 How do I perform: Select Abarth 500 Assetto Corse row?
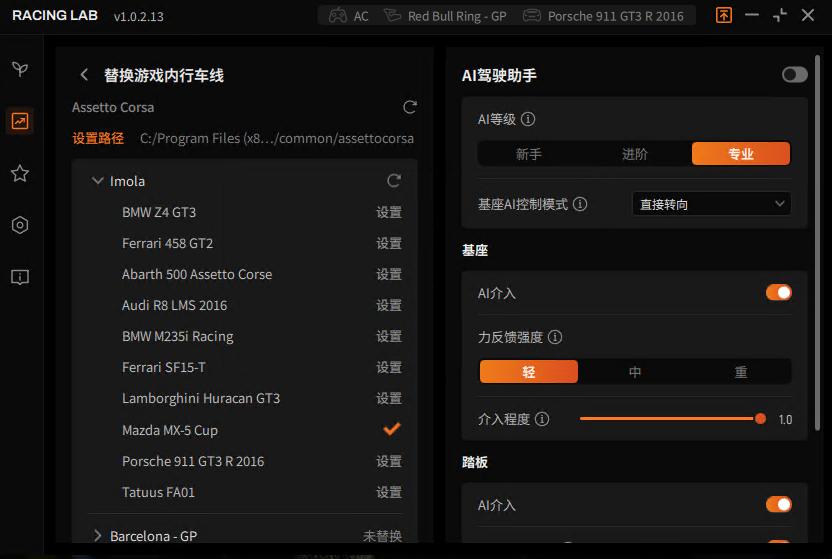coord(245,274)
